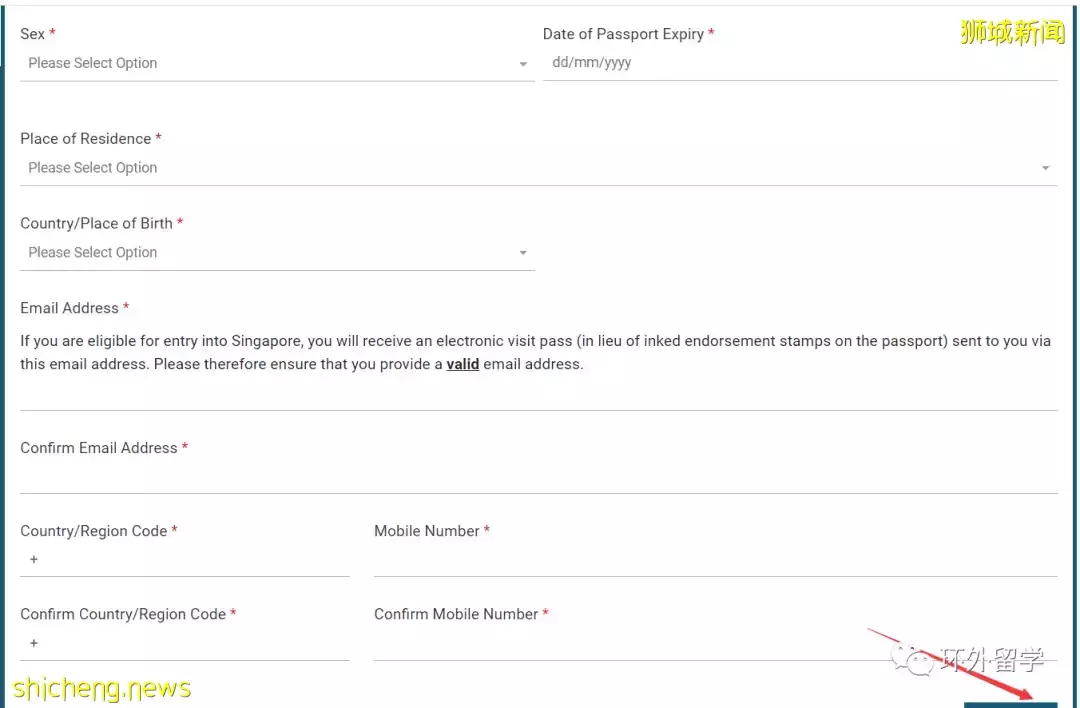Viewport: 1080px width, 708px height.
Task: Click the 环外留学 watermark text
Action: pyautogui.click(x=990, y=659)
